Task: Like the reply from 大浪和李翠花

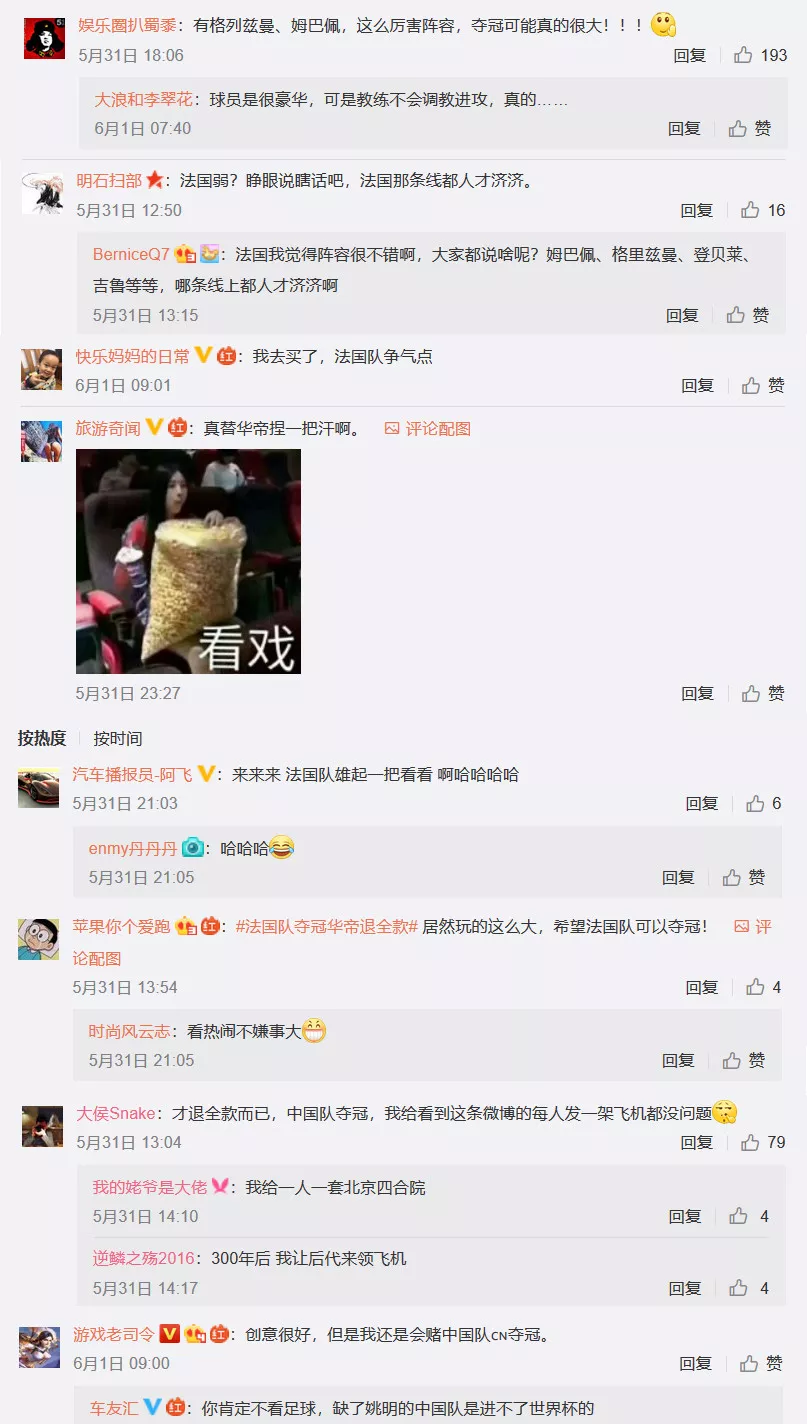Action: click(x=750, y=128)
